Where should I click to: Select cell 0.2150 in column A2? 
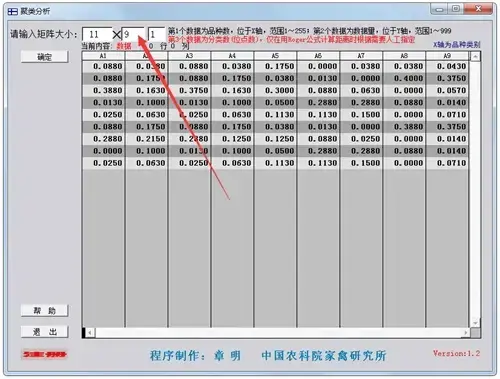146,139
